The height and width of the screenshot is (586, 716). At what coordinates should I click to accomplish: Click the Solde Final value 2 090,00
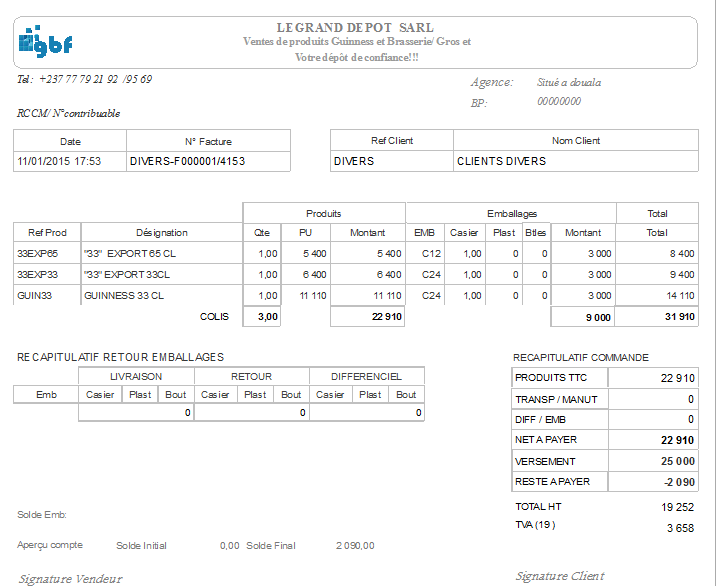coord(354,545)
